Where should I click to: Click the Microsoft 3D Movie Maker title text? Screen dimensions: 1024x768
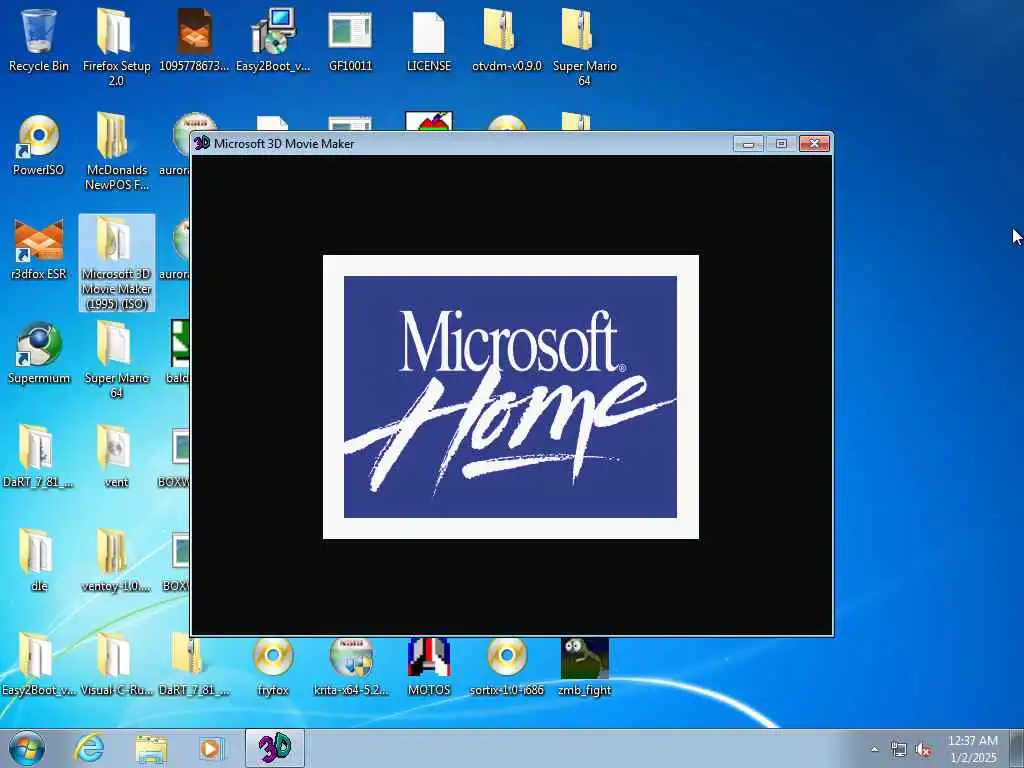(283, 144)
